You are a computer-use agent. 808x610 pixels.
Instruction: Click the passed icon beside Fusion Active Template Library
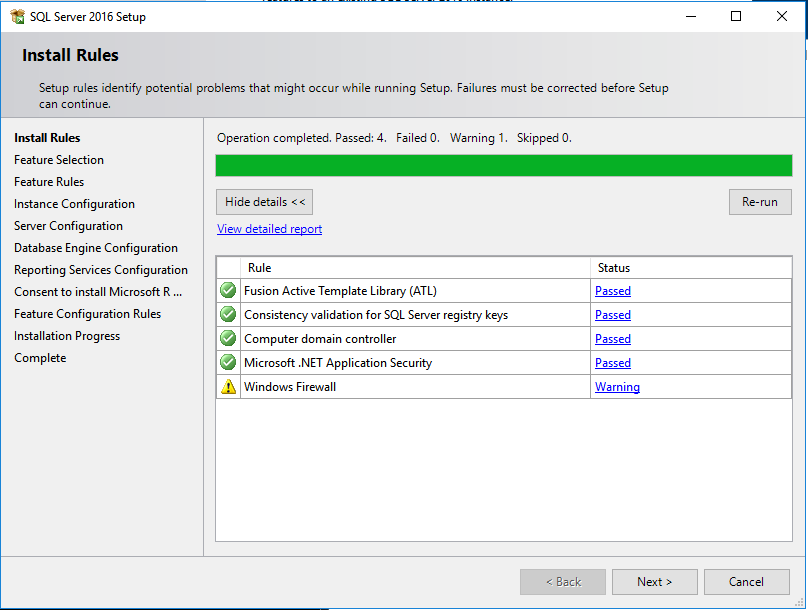[x=227, y=290]
